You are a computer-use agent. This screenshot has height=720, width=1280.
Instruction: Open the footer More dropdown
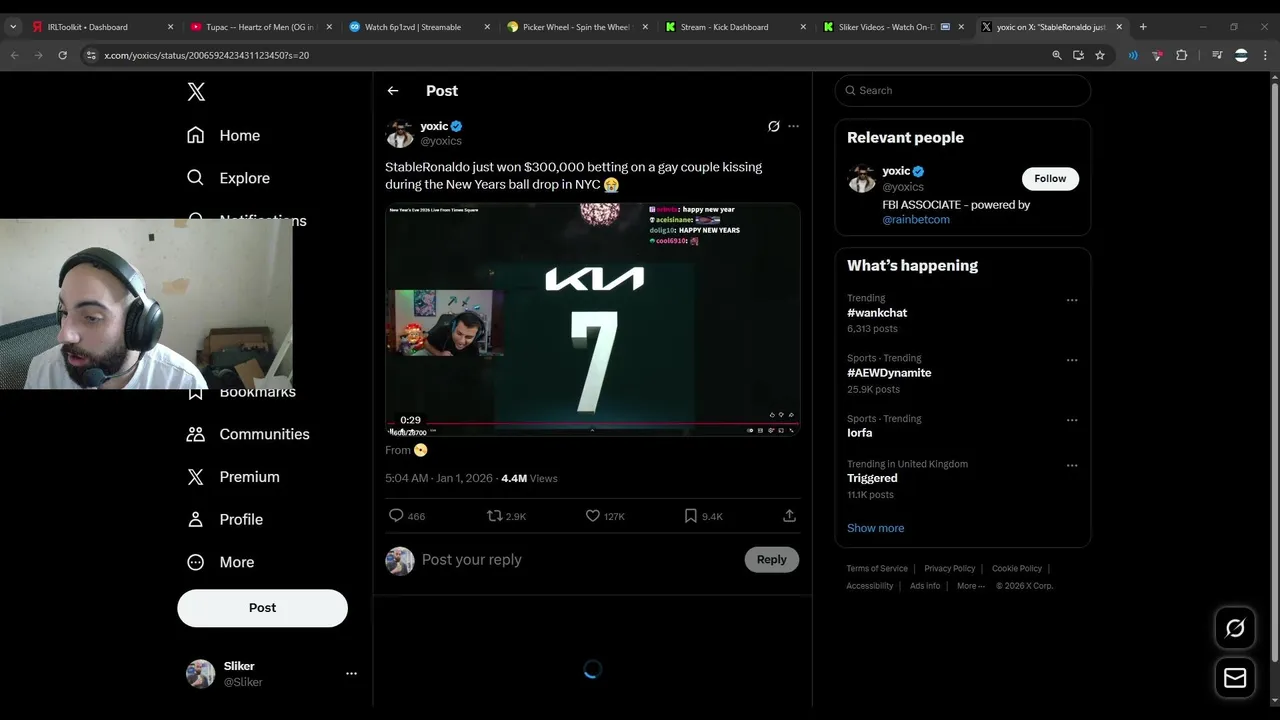pos(970,586)
